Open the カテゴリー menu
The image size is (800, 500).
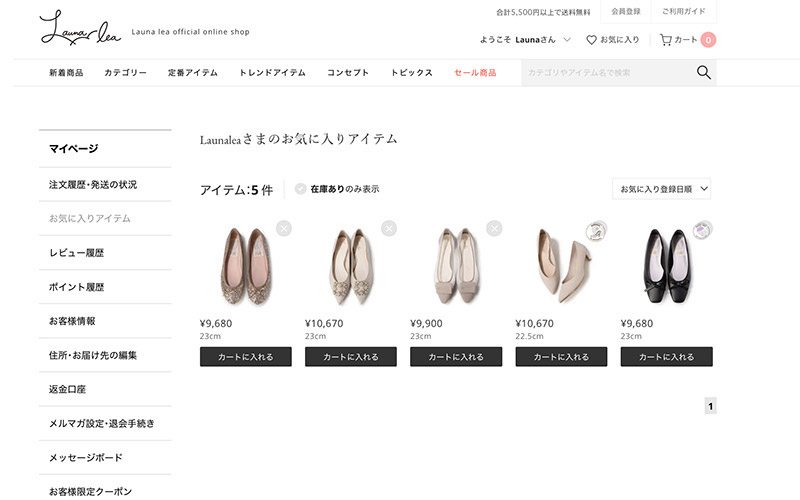(x=126, y=72)
